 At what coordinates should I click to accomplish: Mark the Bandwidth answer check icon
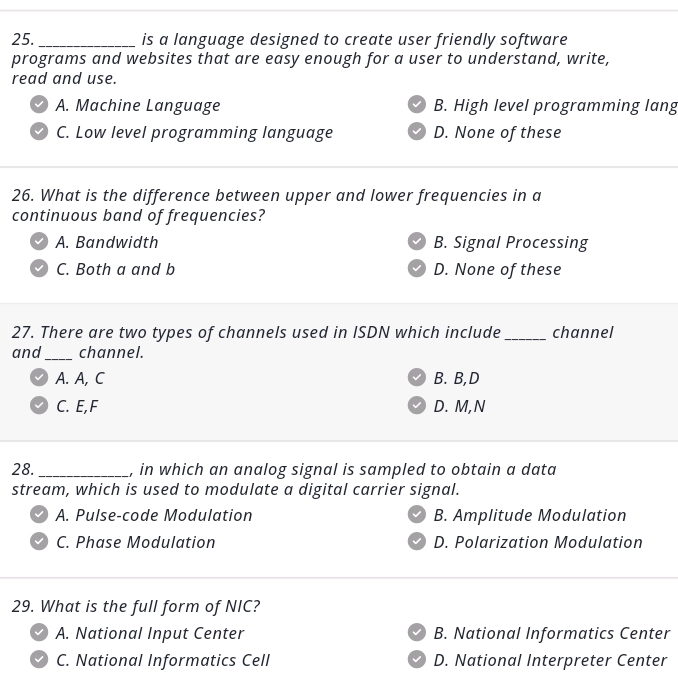[x=39, y=242]
